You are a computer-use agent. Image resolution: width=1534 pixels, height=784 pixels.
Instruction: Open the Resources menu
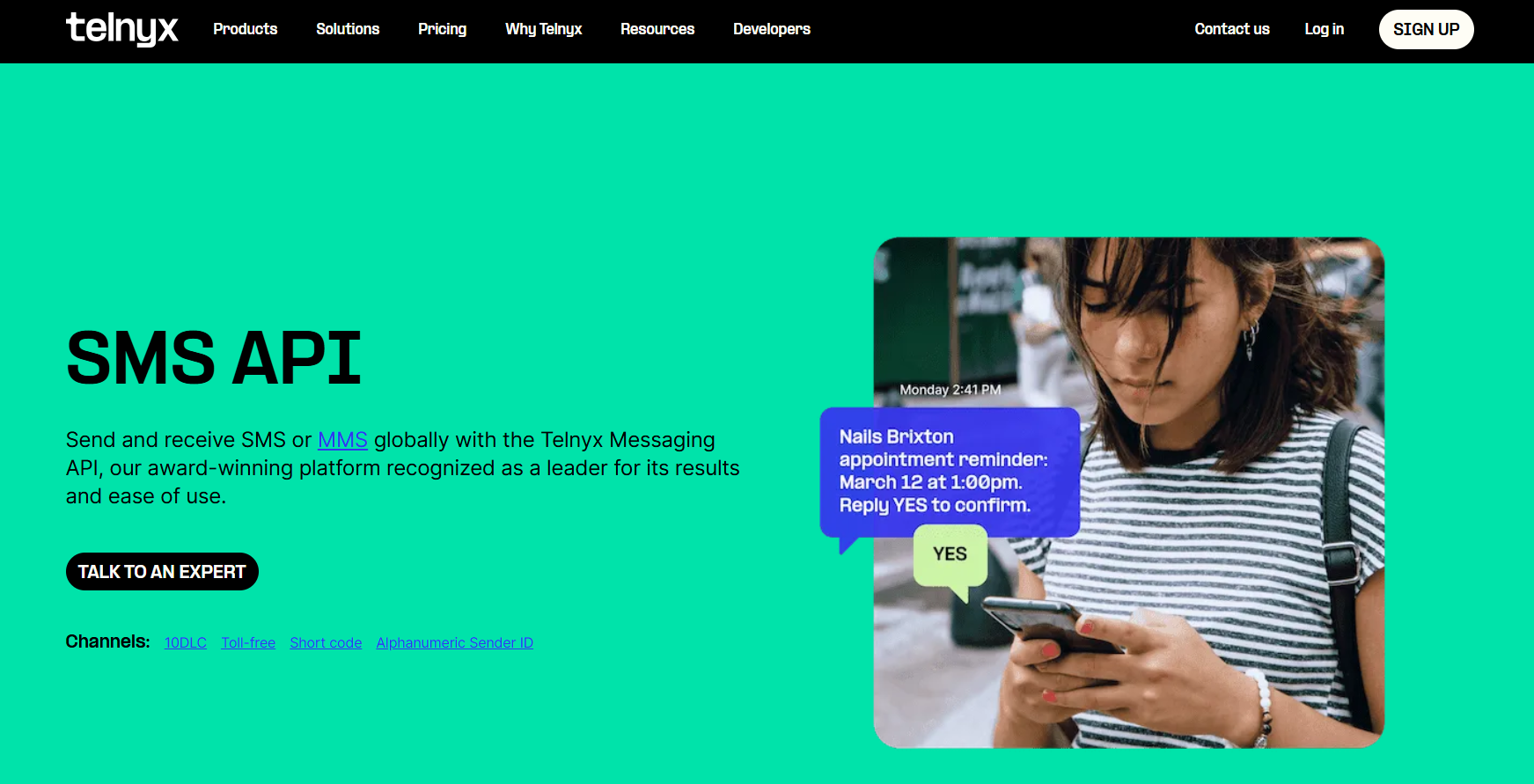(657, 29)
